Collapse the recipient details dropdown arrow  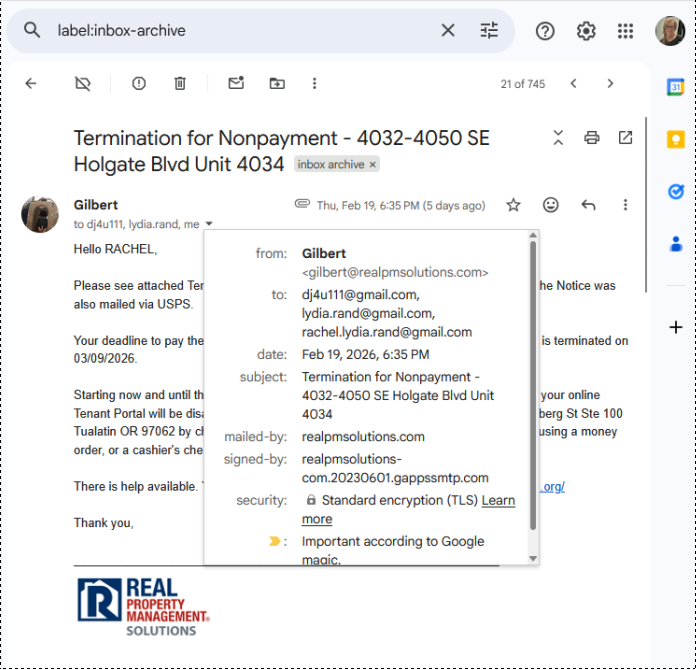(209, 225)
